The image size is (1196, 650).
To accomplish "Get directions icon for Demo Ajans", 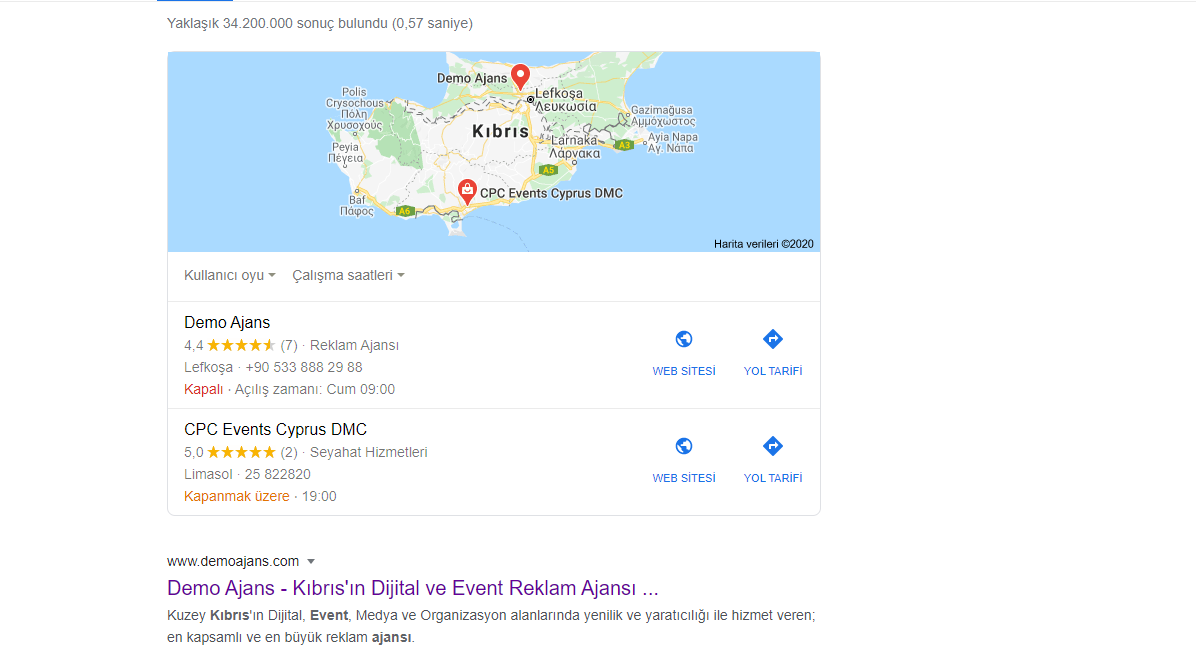I will coord(773,339).
